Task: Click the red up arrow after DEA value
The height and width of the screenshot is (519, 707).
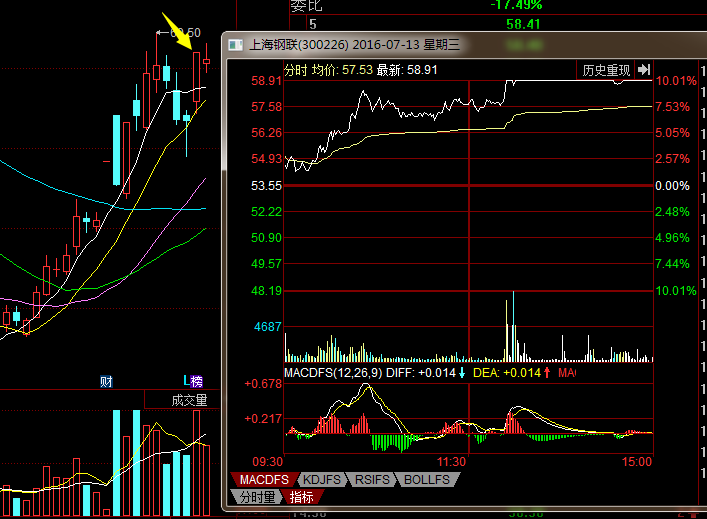Action: coord(547,373)
